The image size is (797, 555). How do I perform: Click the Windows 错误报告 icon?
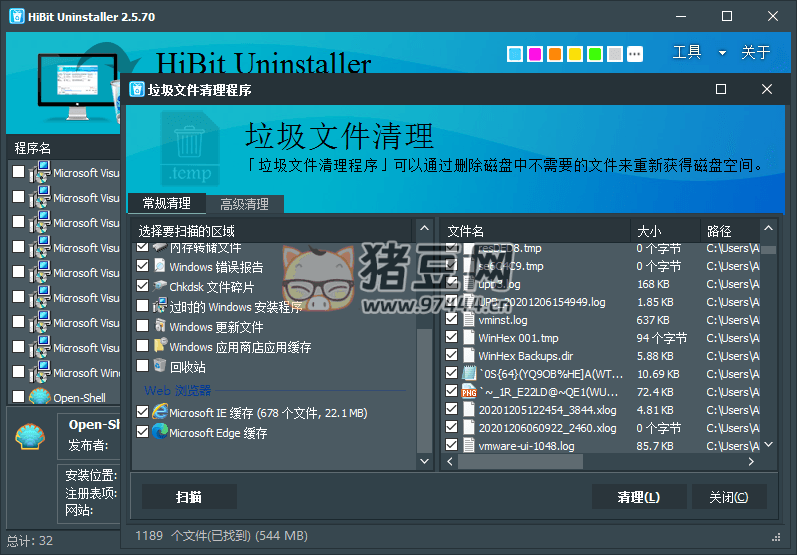(x=159, y=267)
